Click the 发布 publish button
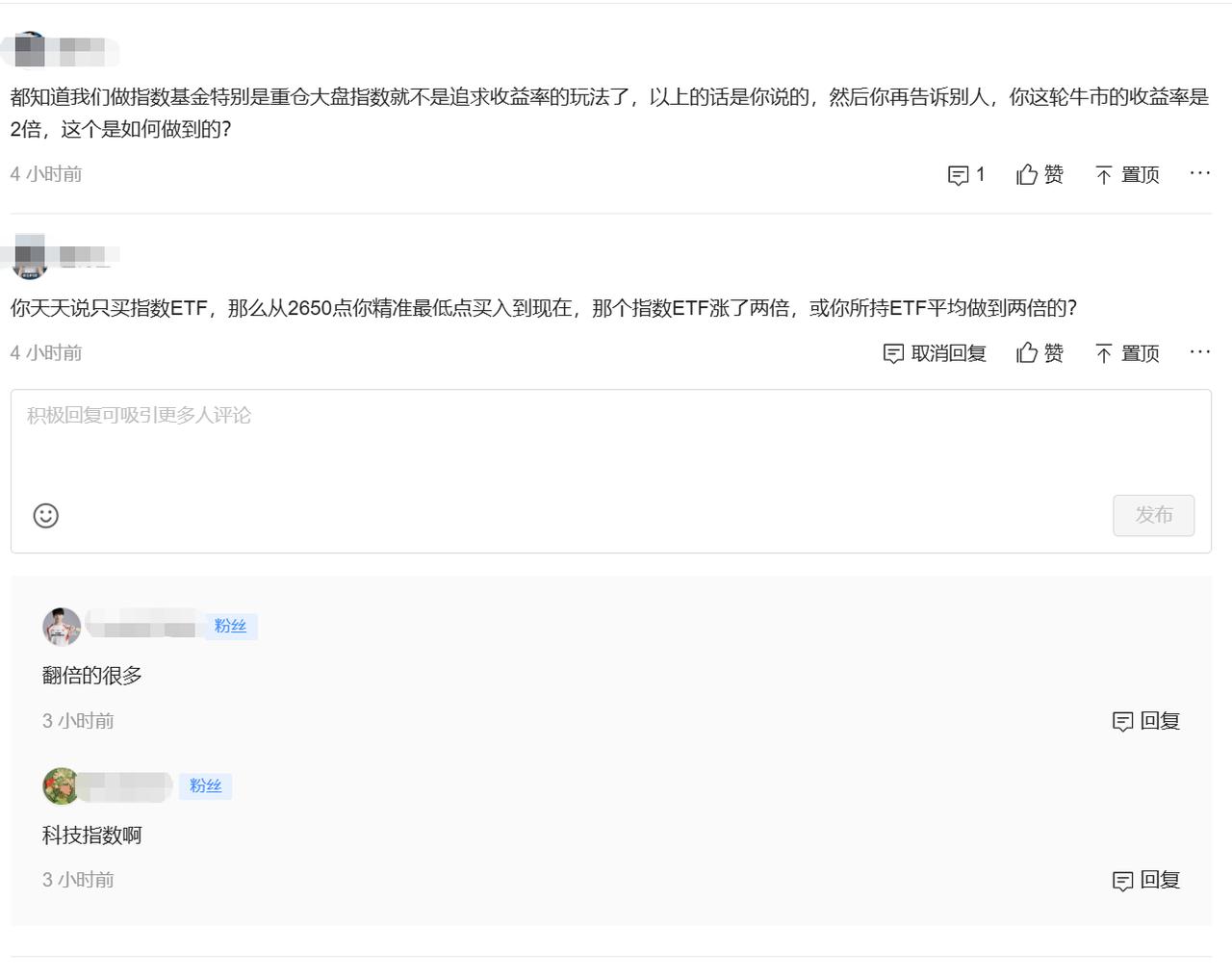 click(1153, 515)
